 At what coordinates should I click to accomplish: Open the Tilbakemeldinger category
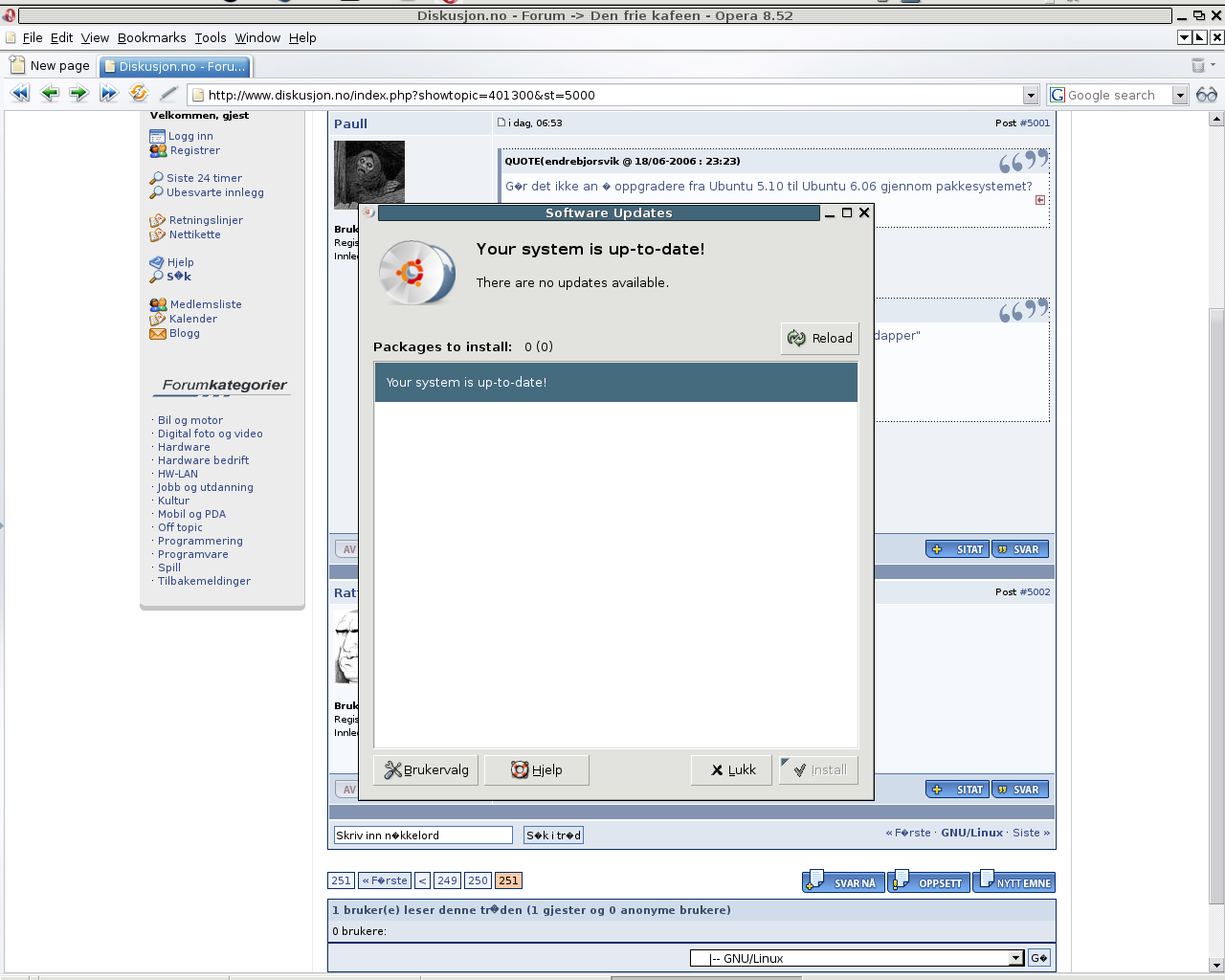coord(204,581)
